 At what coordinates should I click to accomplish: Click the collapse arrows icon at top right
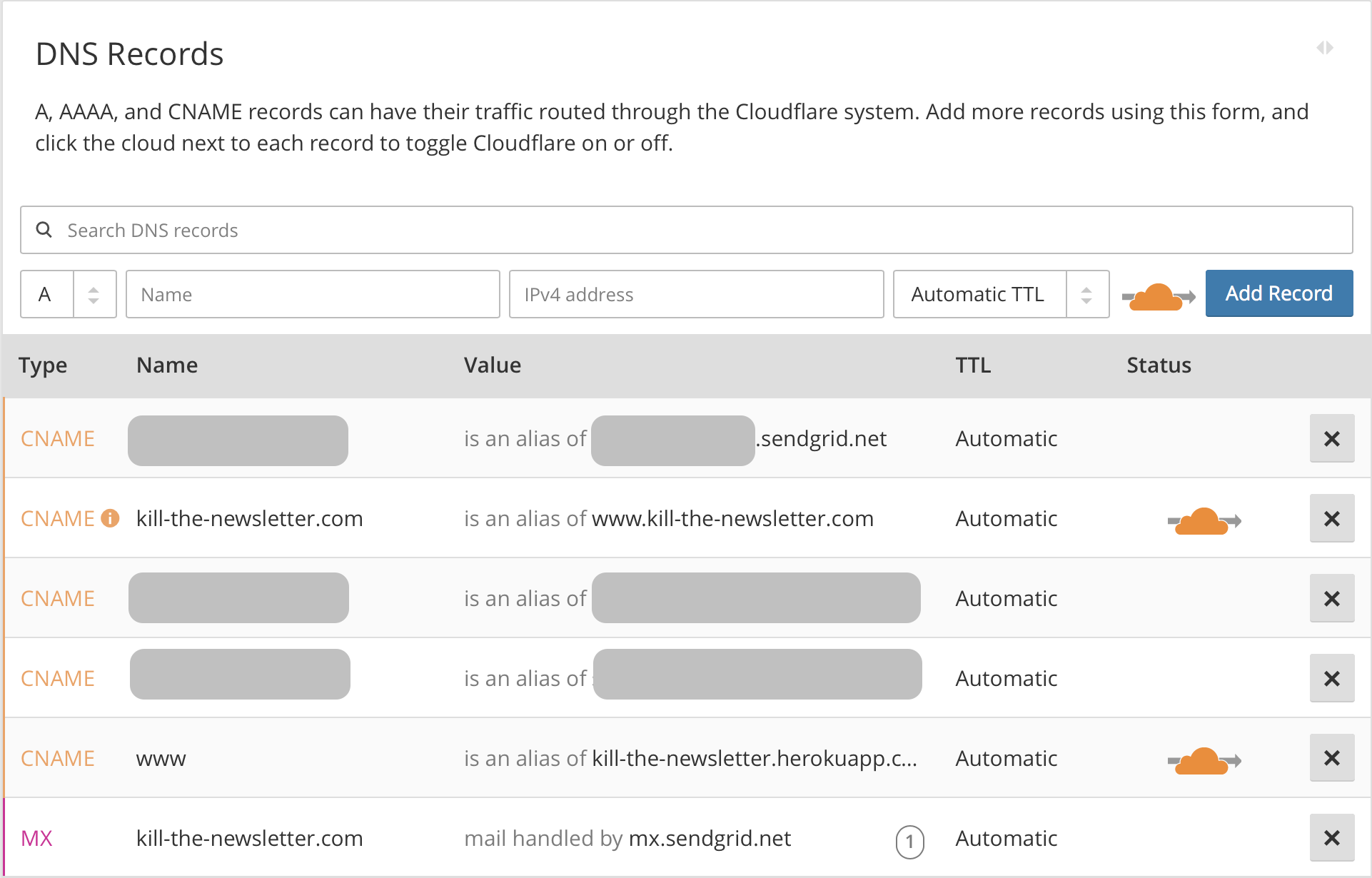click(x=1325, y=48)
